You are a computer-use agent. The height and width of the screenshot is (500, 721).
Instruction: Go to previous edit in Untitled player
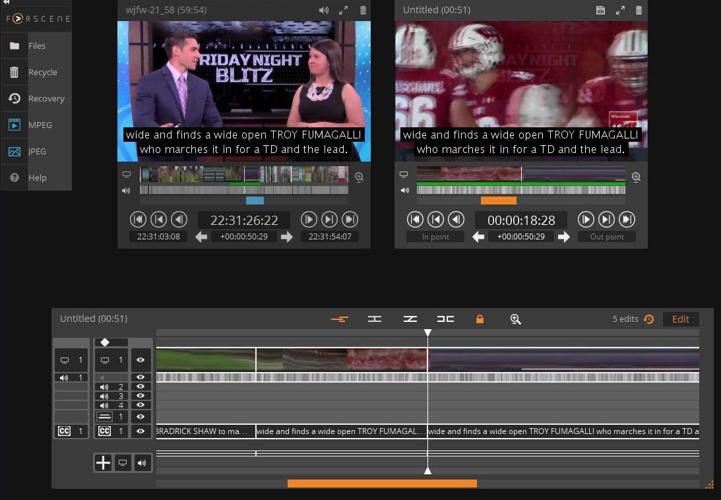point(436,219)
